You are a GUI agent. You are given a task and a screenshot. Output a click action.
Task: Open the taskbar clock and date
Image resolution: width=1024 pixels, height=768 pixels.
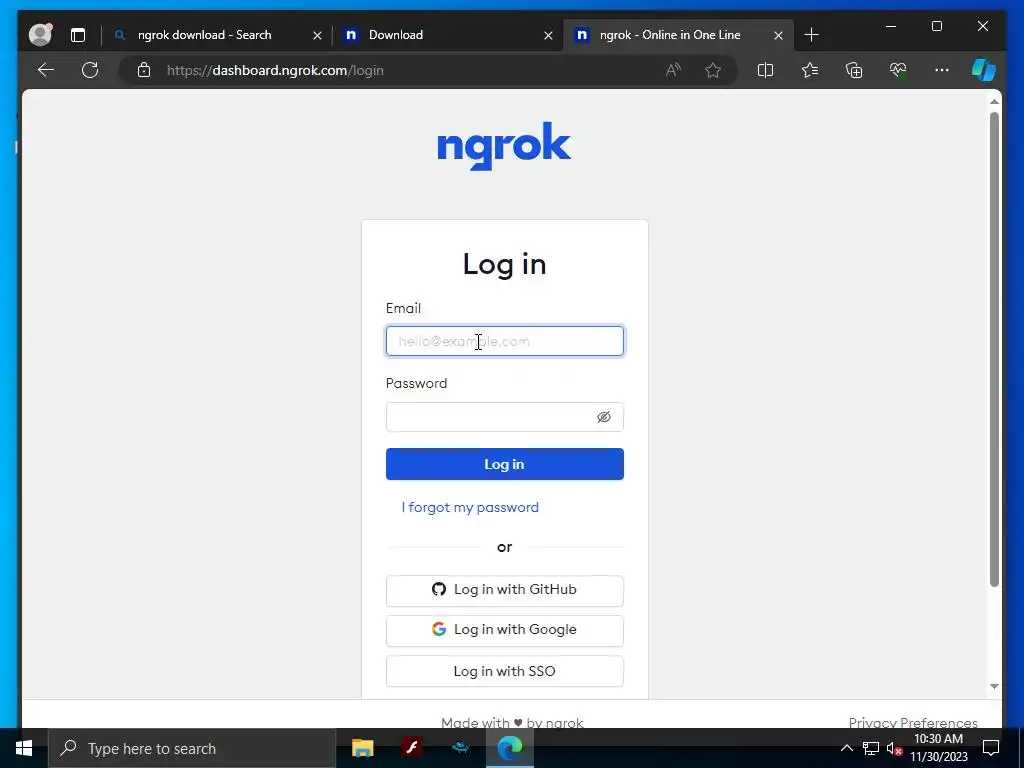(x=939, y=748)
